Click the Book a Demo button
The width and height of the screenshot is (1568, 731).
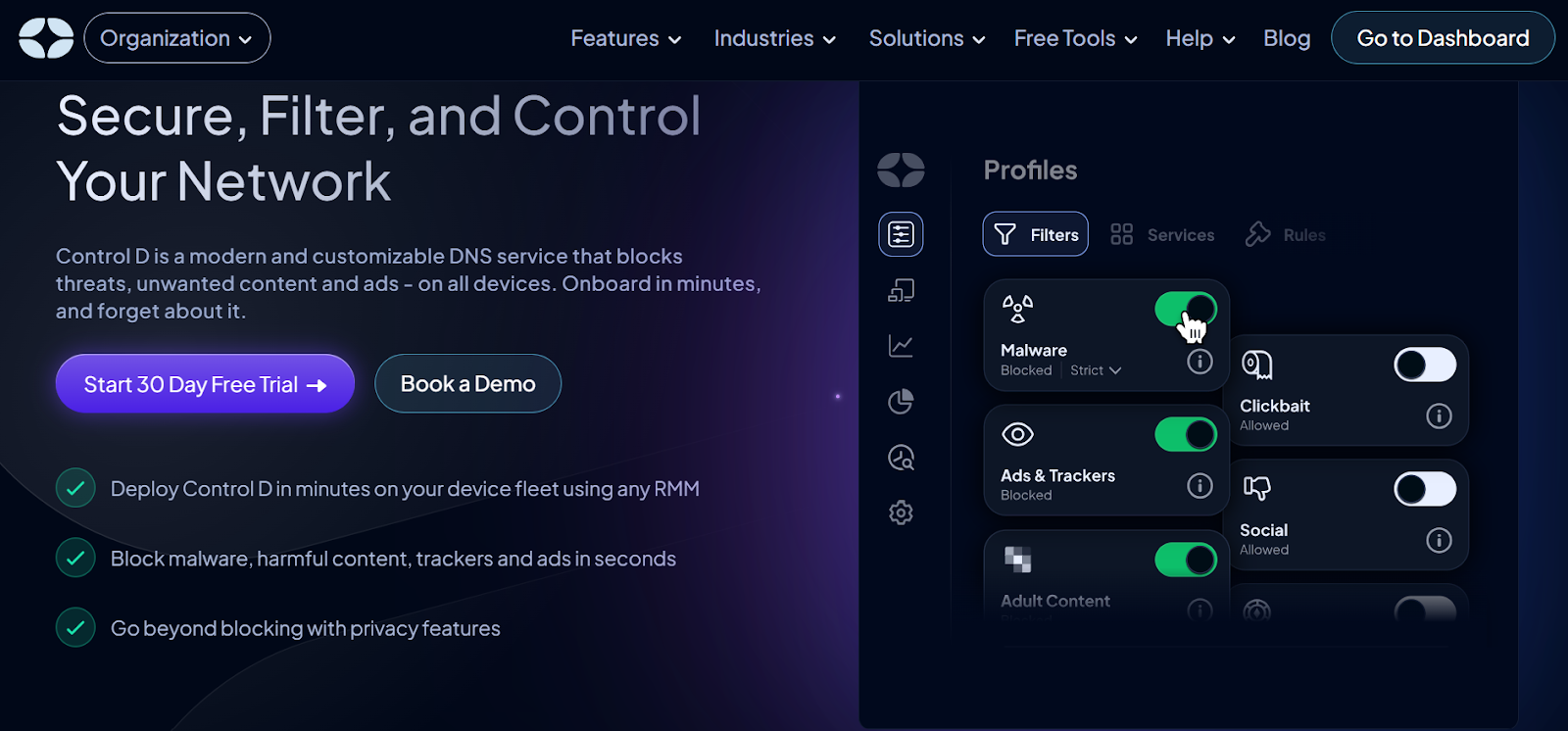[x=467, y=384]
